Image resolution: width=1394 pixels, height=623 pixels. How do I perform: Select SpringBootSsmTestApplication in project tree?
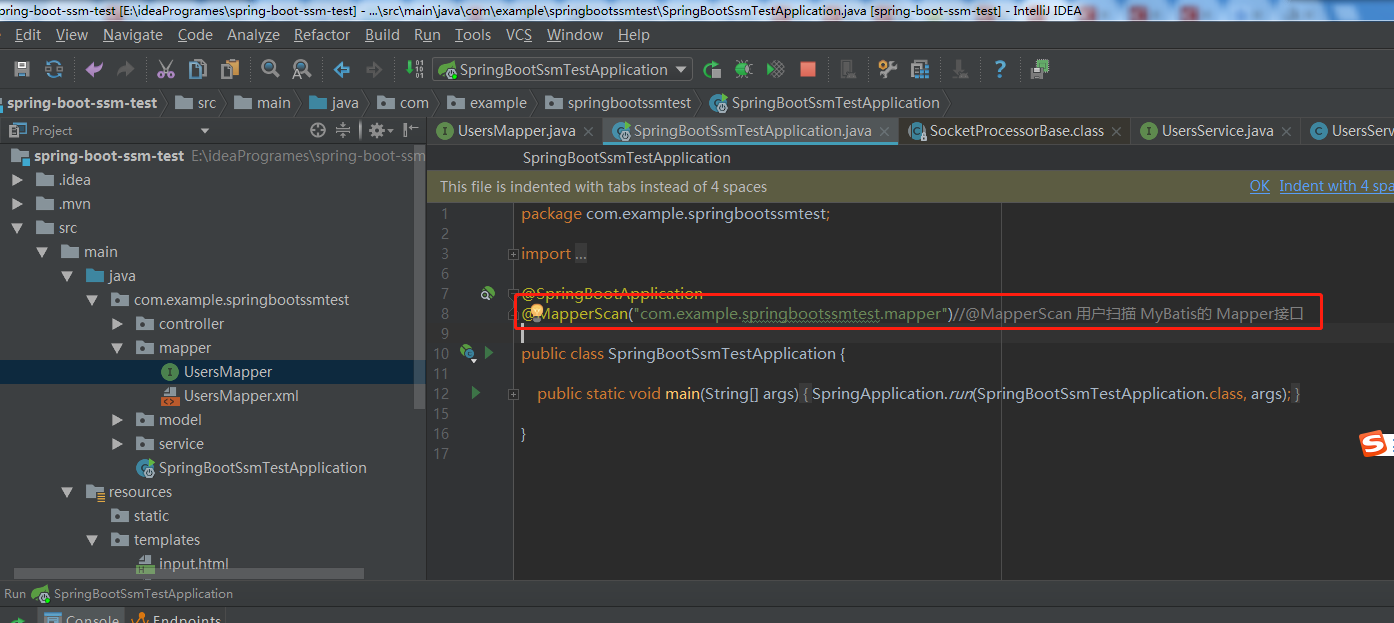[x=252, y=468]
